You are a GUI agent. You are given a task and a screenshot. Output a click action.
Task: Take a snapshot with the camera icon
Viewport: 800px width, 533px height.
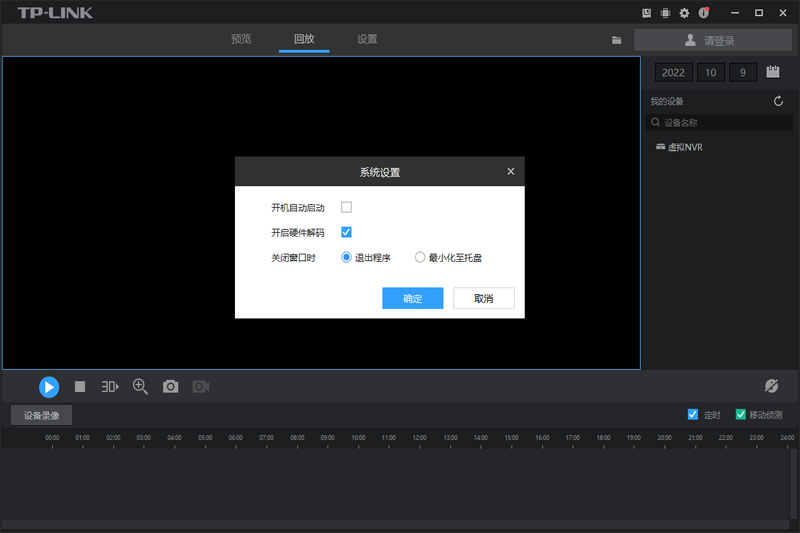tap(170, 386)
